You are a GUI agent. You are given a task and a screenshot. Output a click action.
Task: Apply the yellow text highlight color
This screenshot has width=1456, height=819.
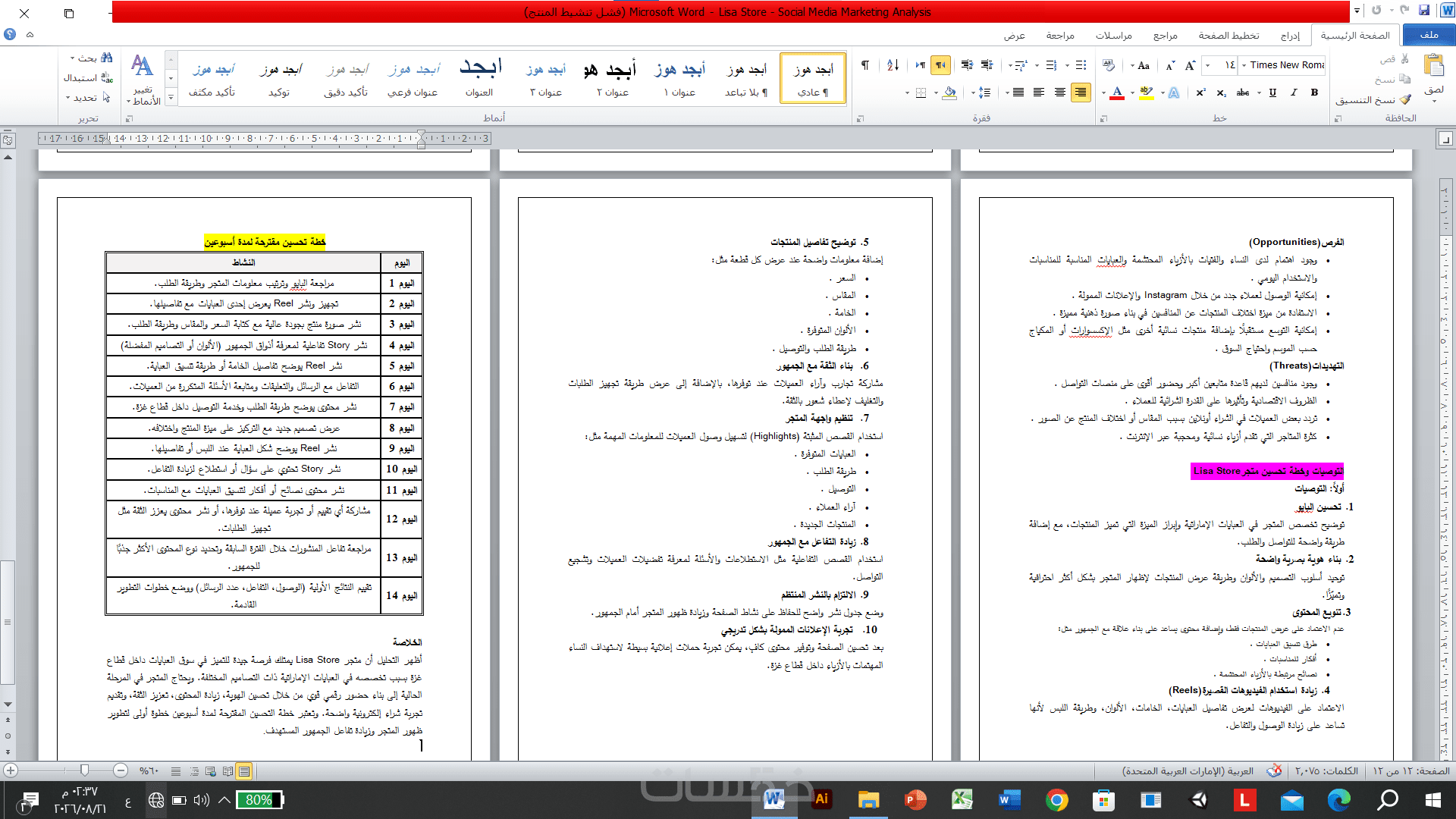click(1146, 93)
